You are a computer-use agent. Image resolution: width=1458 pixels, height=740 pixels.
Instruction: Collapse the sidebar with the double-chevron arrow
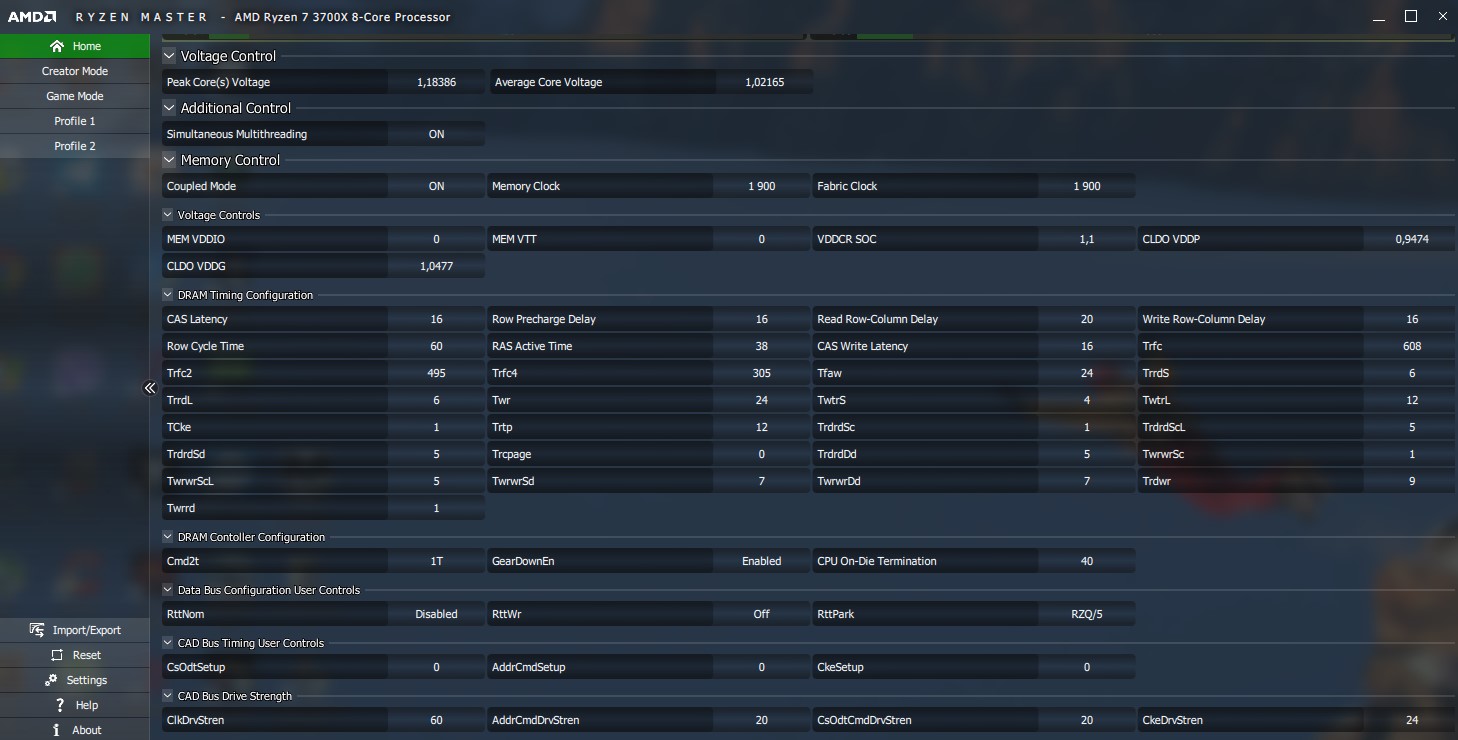(150, 388)
